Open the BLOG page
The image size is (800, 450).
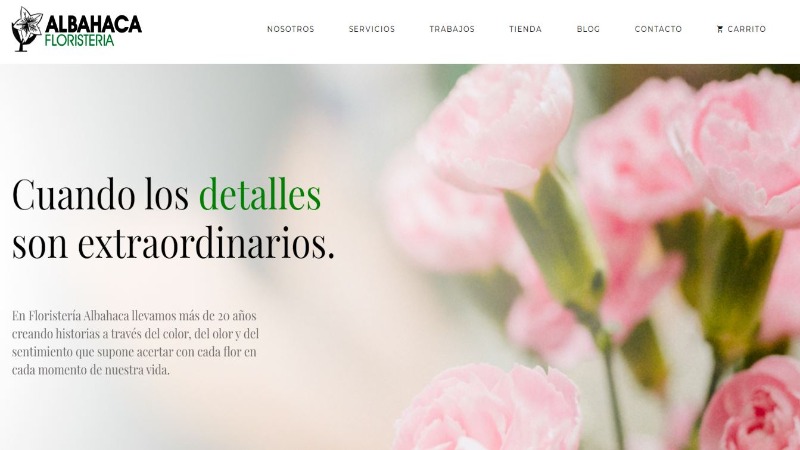point(588,29)
